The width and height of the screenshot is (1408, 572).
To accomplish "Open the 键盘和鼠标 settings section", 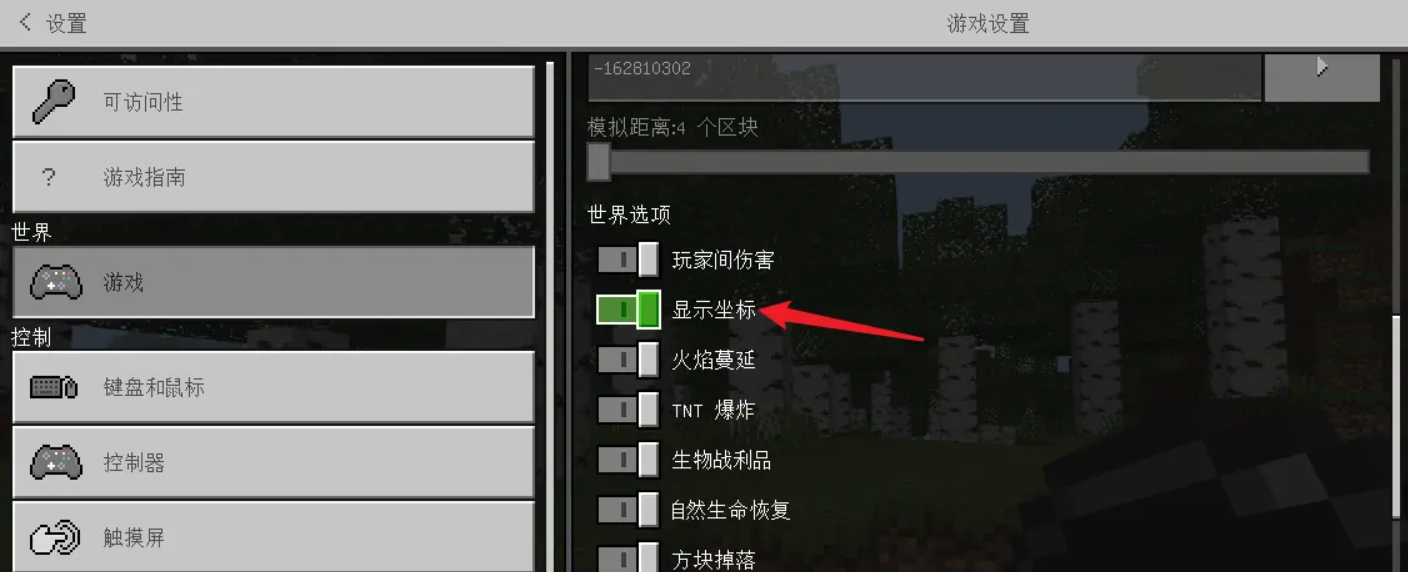I will pos(273,387).
